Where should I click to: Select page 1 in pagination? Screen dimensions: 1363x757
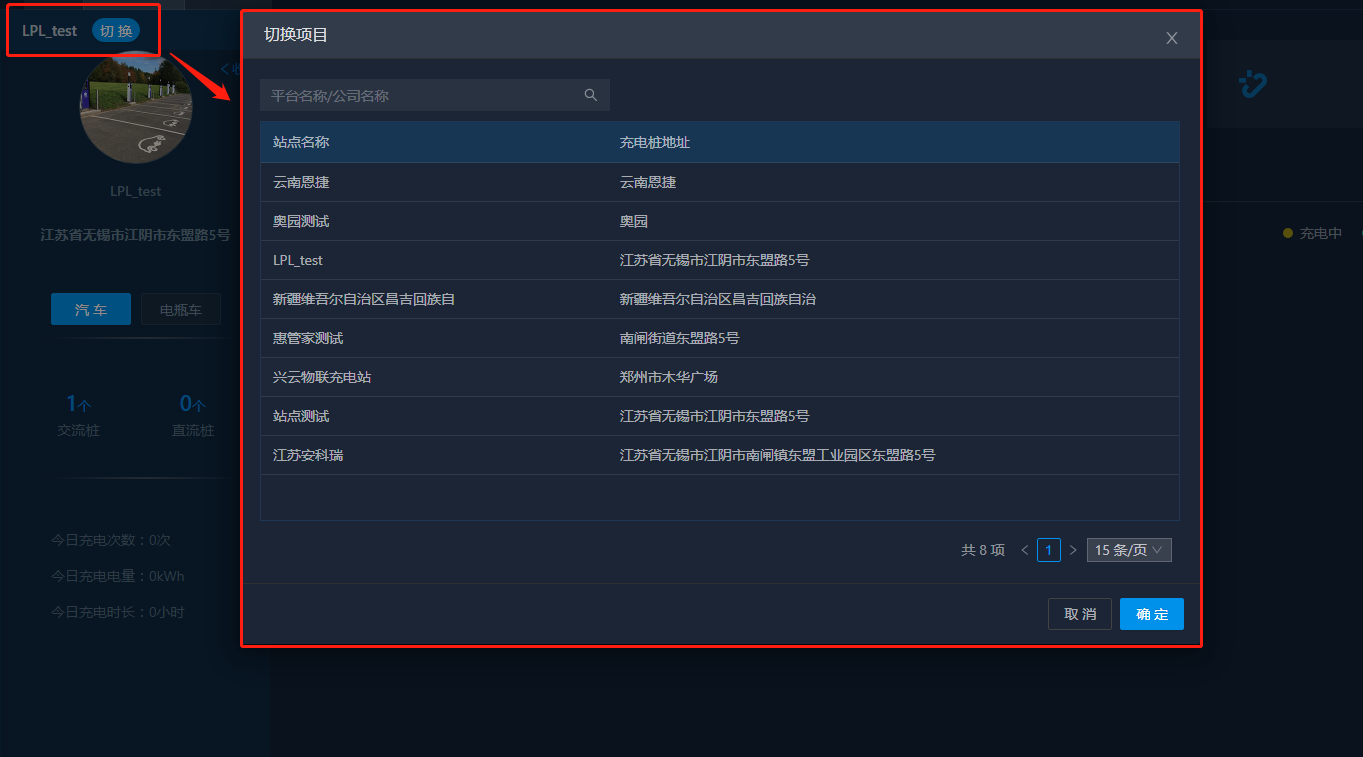[1048, 550]
